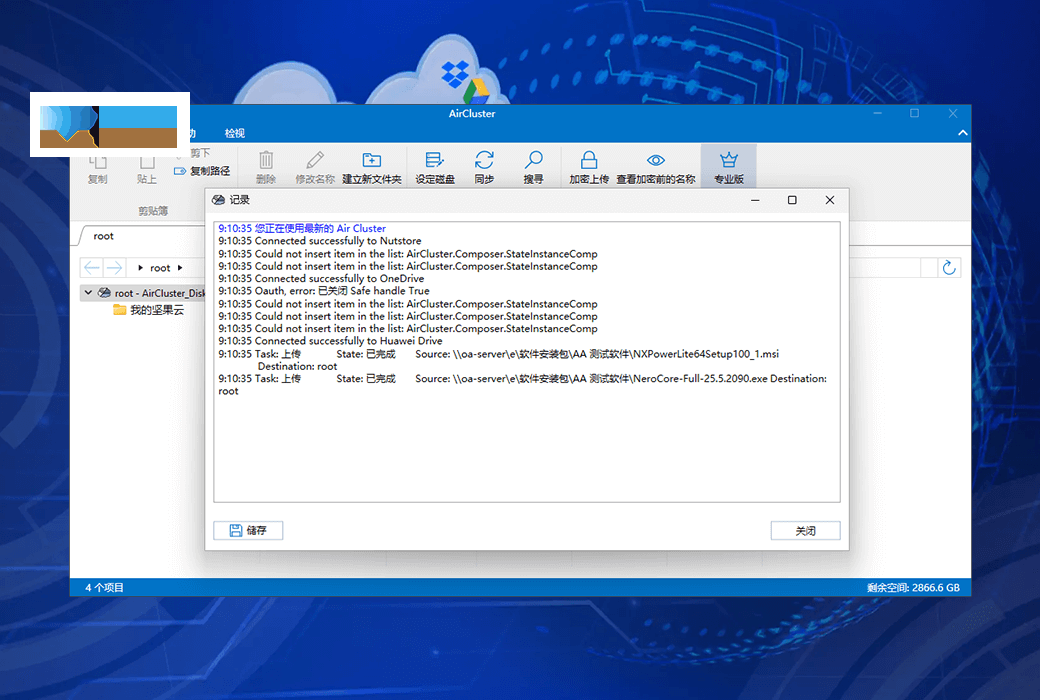Click Copy Path (复制路径) option
Image resolution: width=1040 pixels, height=700 pixels.
pyautogui.click(x=202, y=171)
